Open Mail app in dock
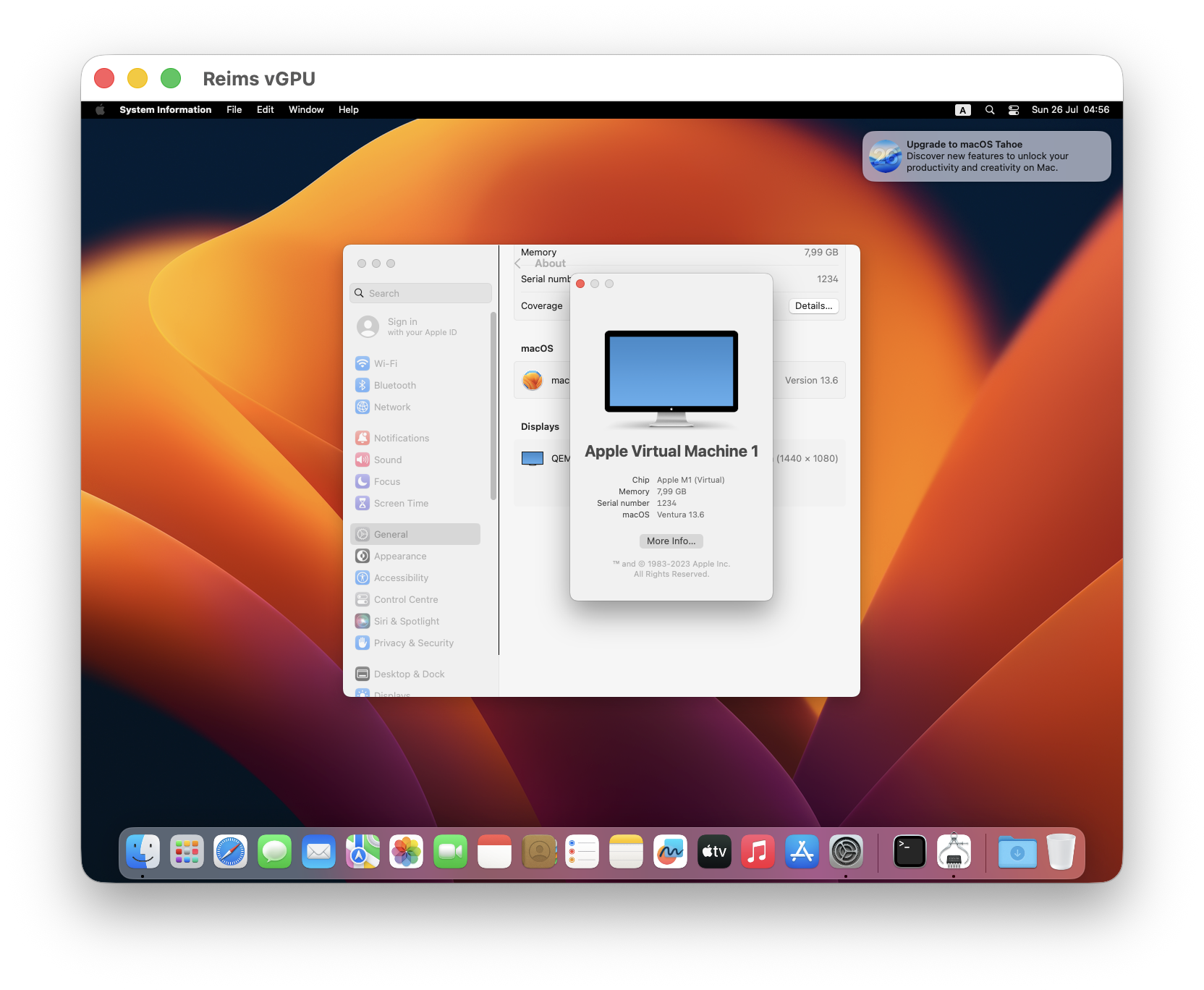 319,852
